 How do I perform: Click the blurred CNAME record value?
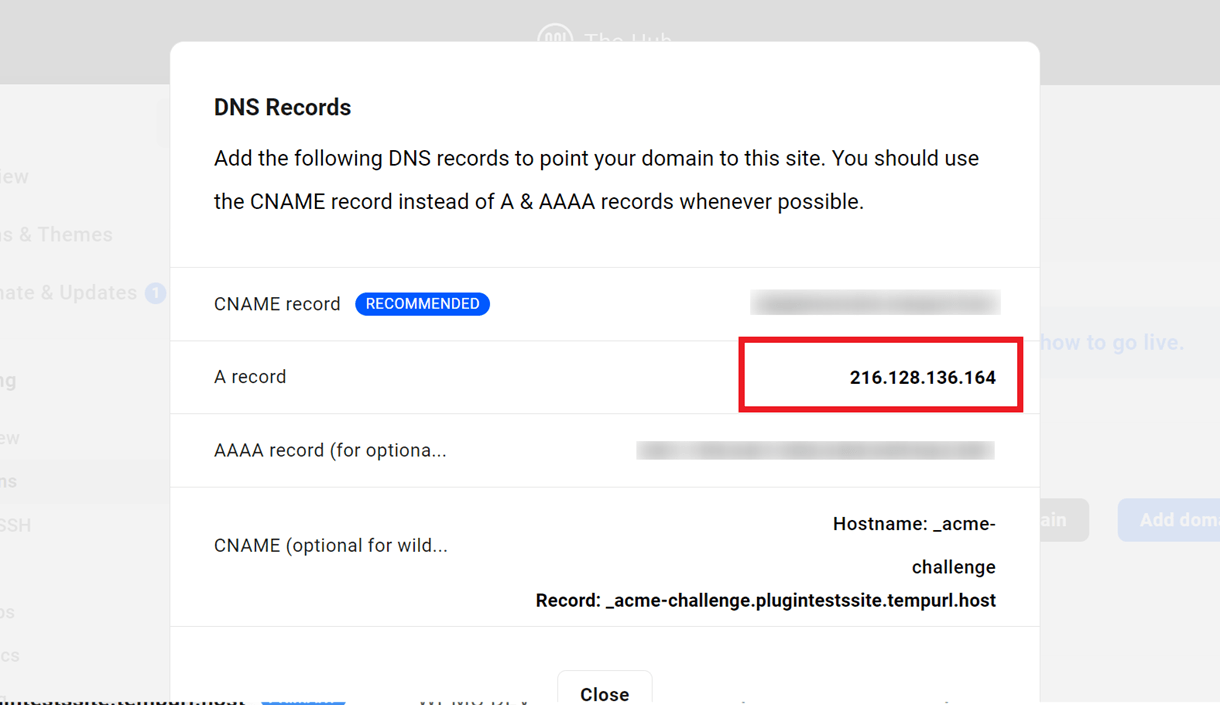tap(876, 303)
